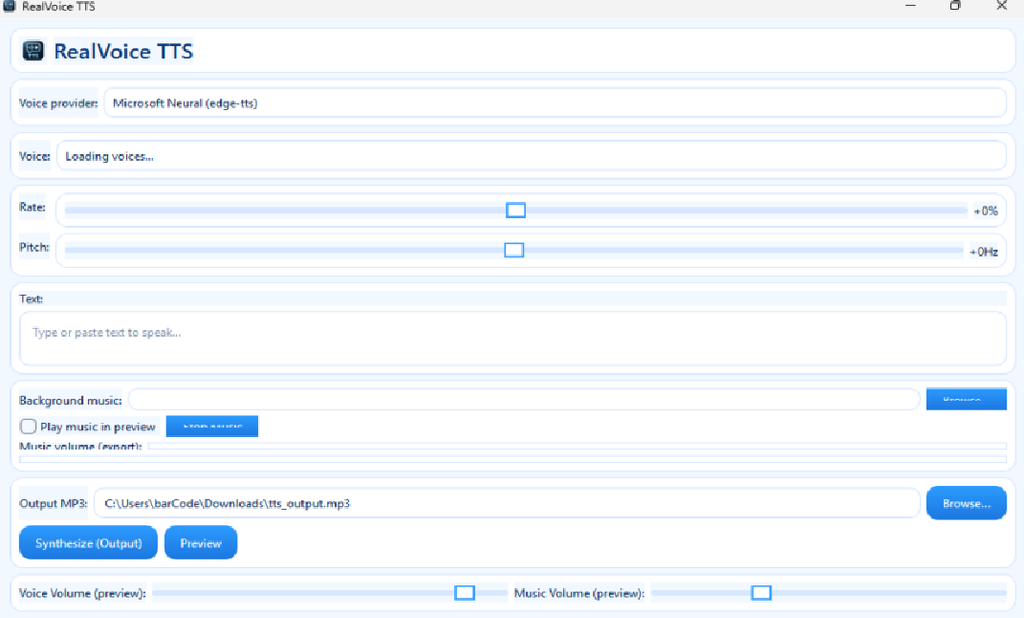The width and height of the screenshot is (1024, 618).
Task: Click the Synthesize (Output) button
Action: coord(88,542)
